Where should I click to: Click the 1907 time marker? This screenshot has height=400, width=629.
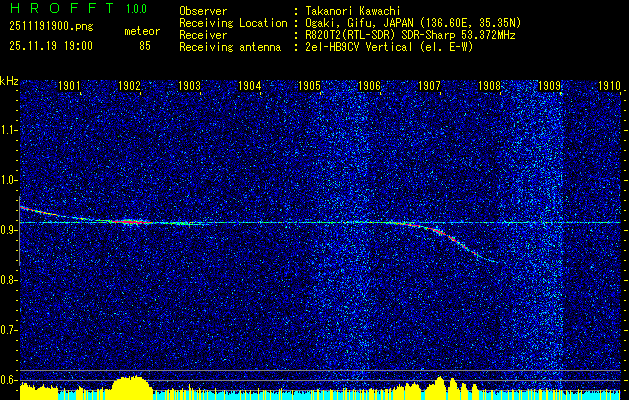(x=429, y=85)
